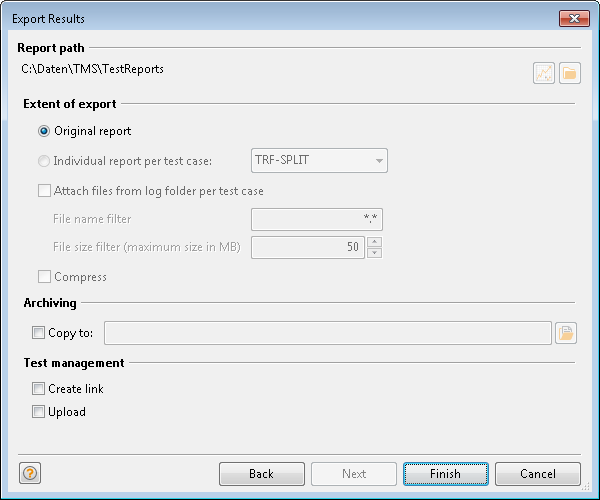The image size is (600, 500).
Task: Select Individual report per test case option
Action: (x=44, y=161)
